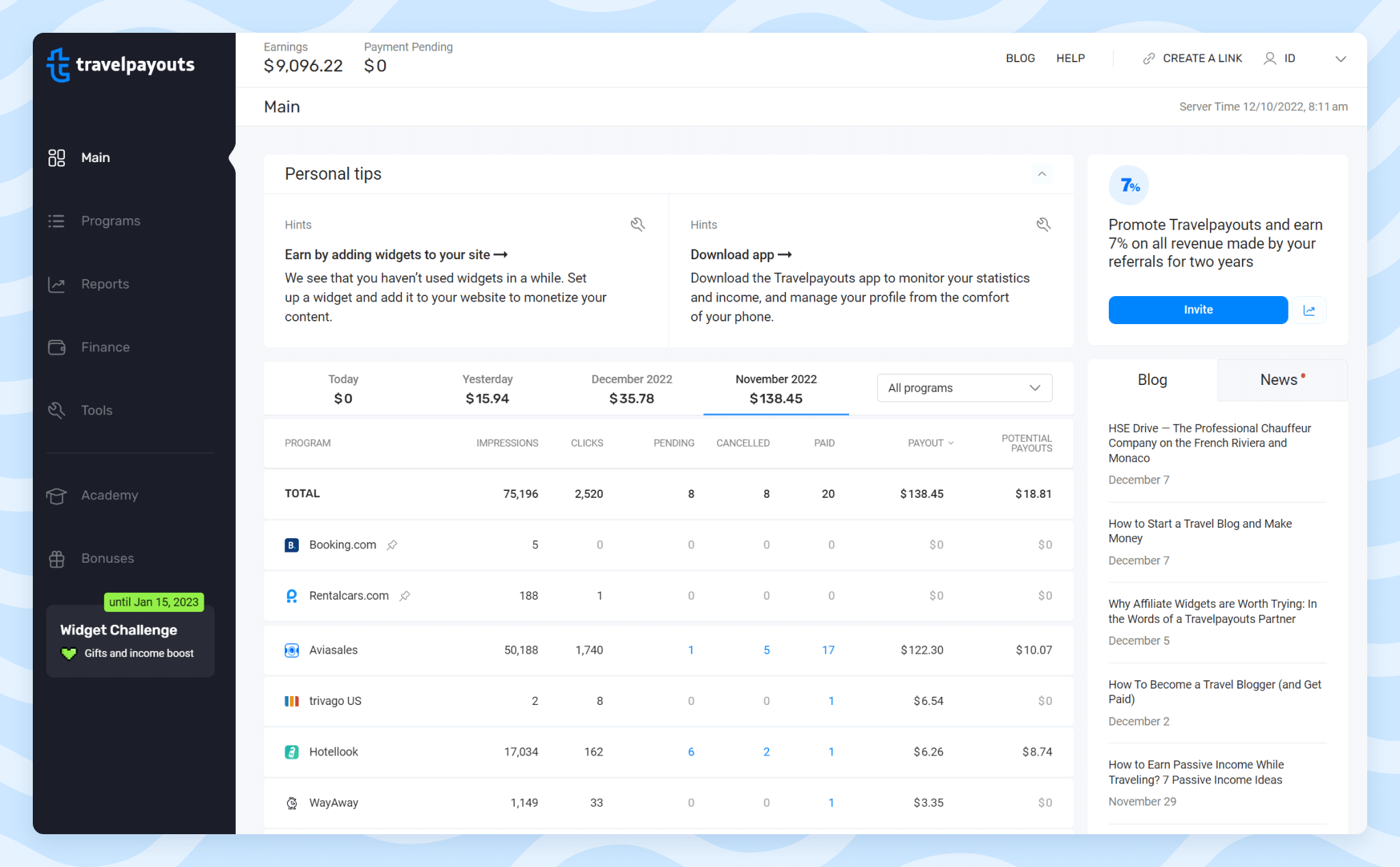Expand the account menu chevron
This screenshot has width=1400, height=867.
coord(1341,59)
